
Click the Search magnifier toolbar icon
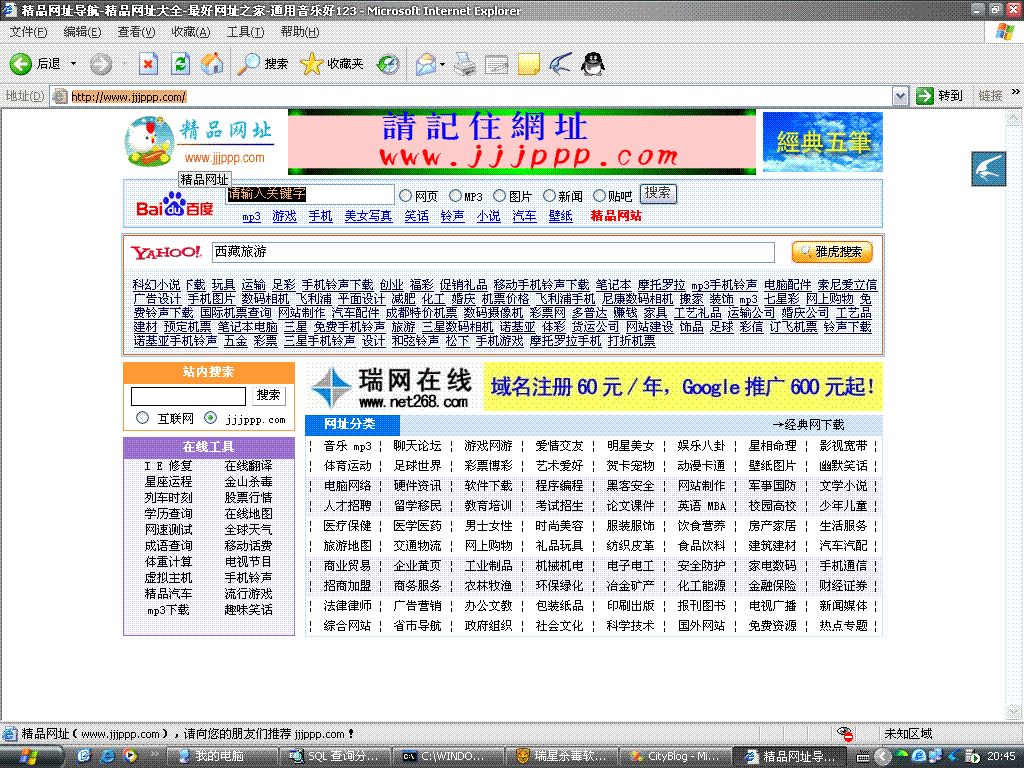[x=249, y=64]
